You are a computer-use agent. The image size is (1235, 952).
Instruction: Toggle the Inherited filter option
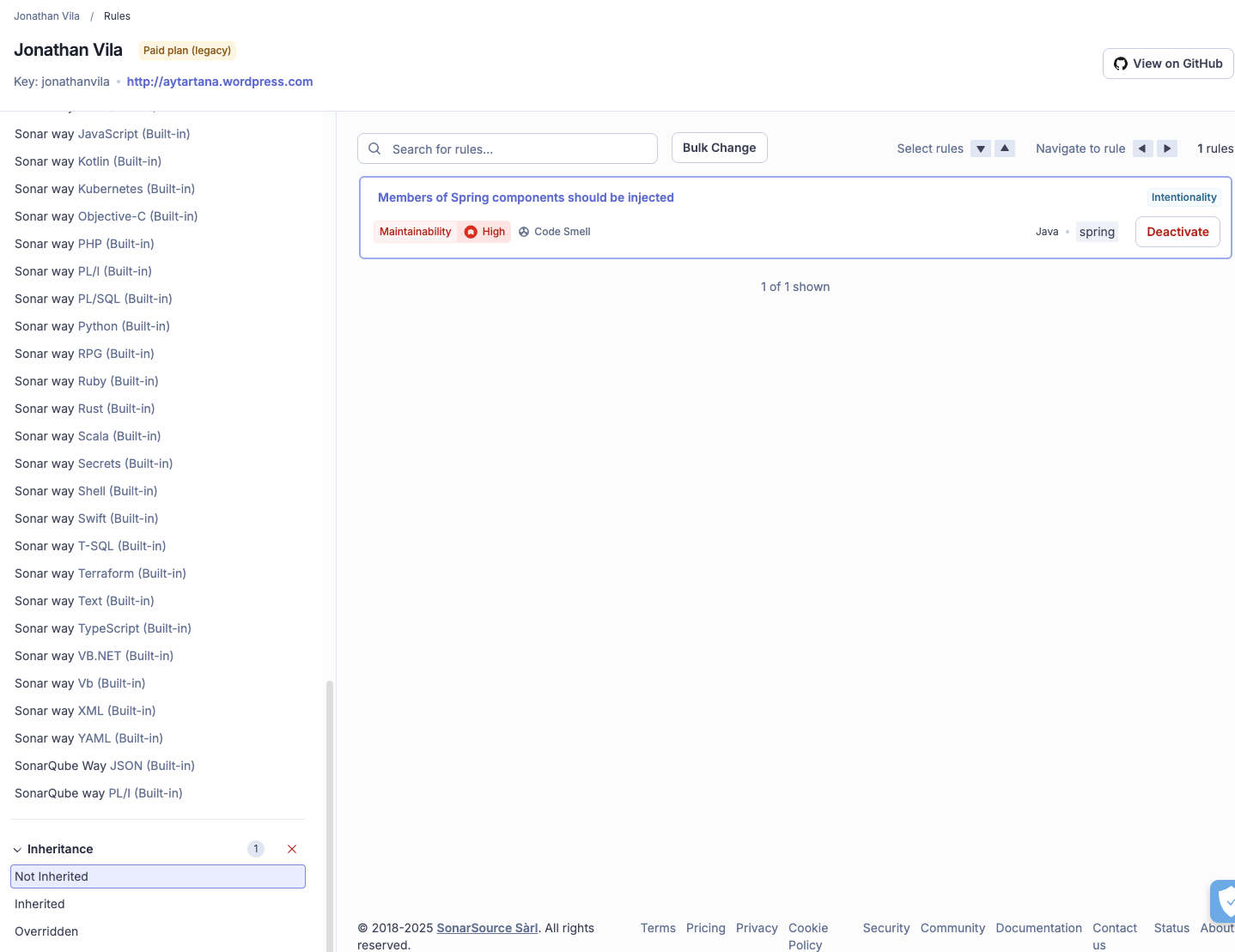[40, 904]
